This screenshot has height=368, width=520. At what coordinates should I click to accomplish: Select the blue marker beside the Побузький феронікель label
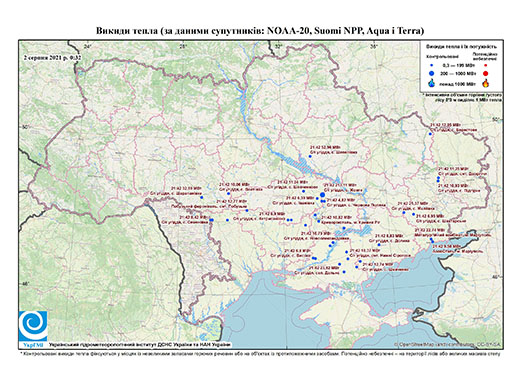(x=247, y=210)
